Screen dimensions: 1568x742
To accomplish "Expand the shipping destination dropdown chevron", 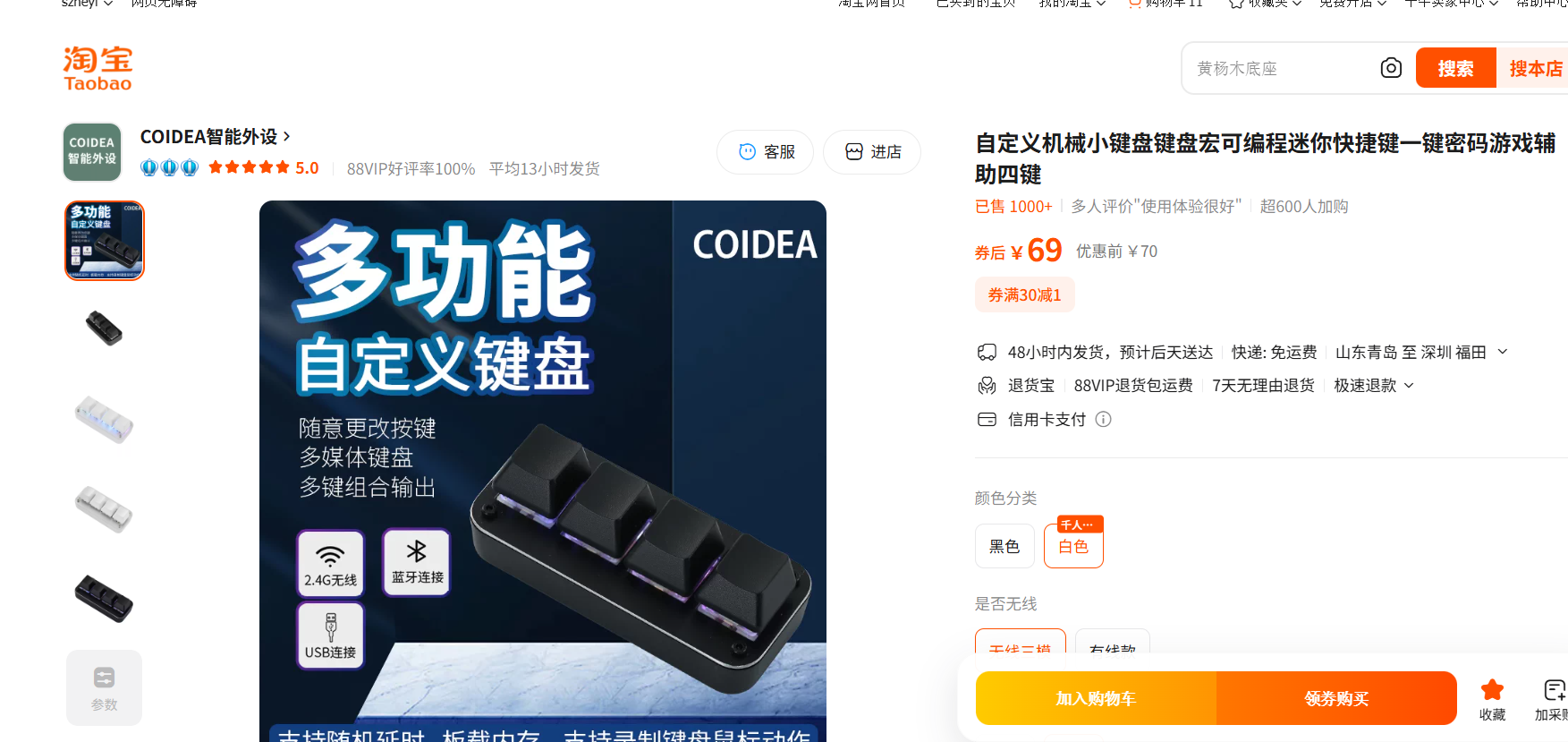I will click(1503, 352).
